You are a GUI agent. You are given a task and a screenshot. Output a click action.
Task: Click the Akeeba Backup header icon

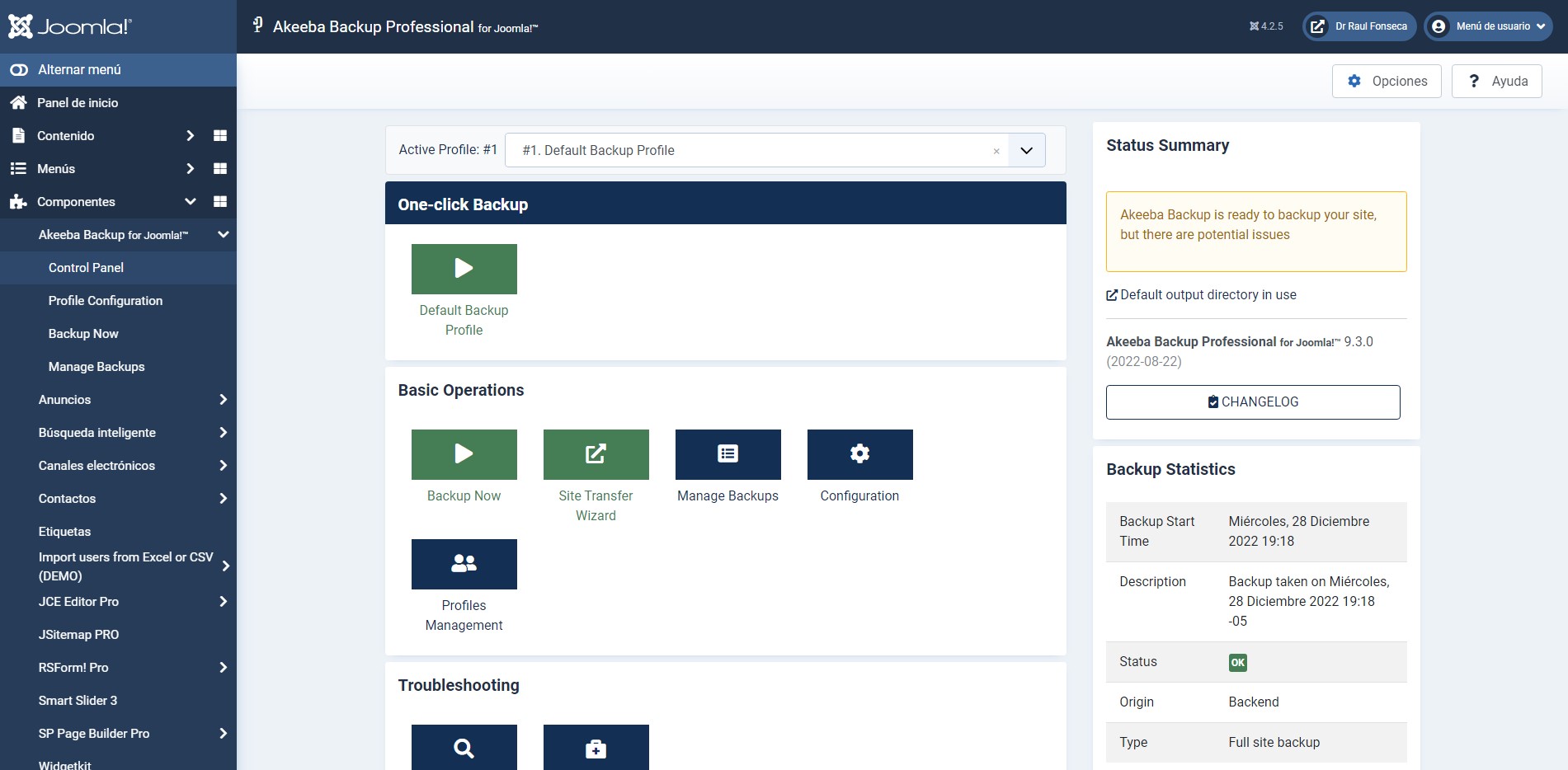click(258, 26)
